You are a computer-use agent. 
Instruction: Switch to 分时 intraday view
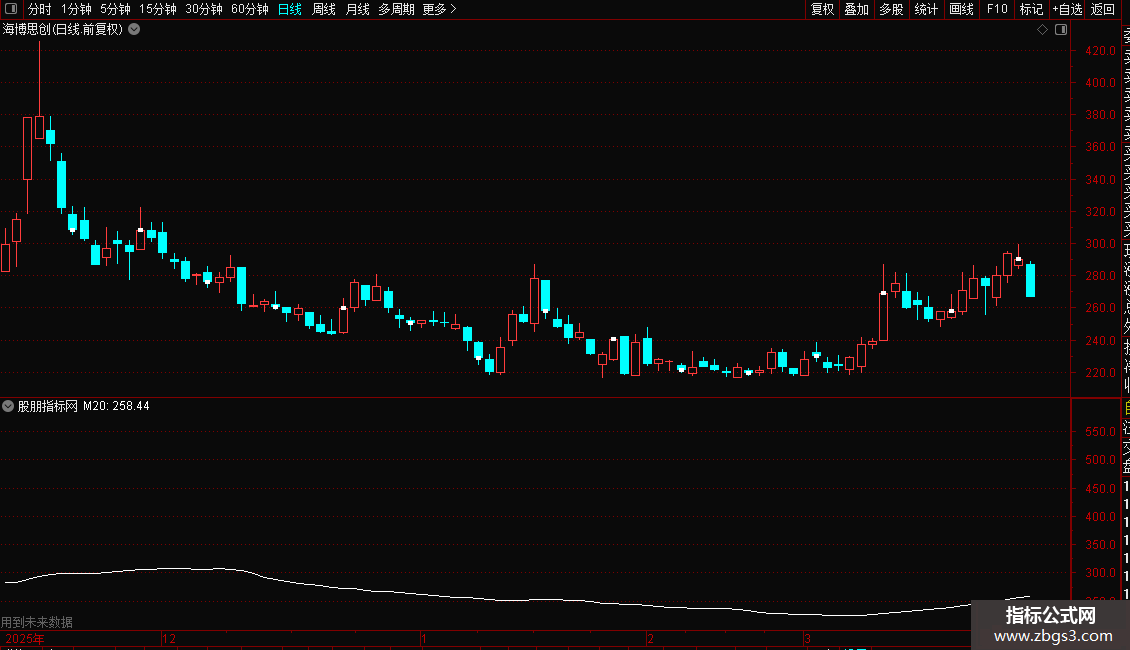tap(40, 9)
